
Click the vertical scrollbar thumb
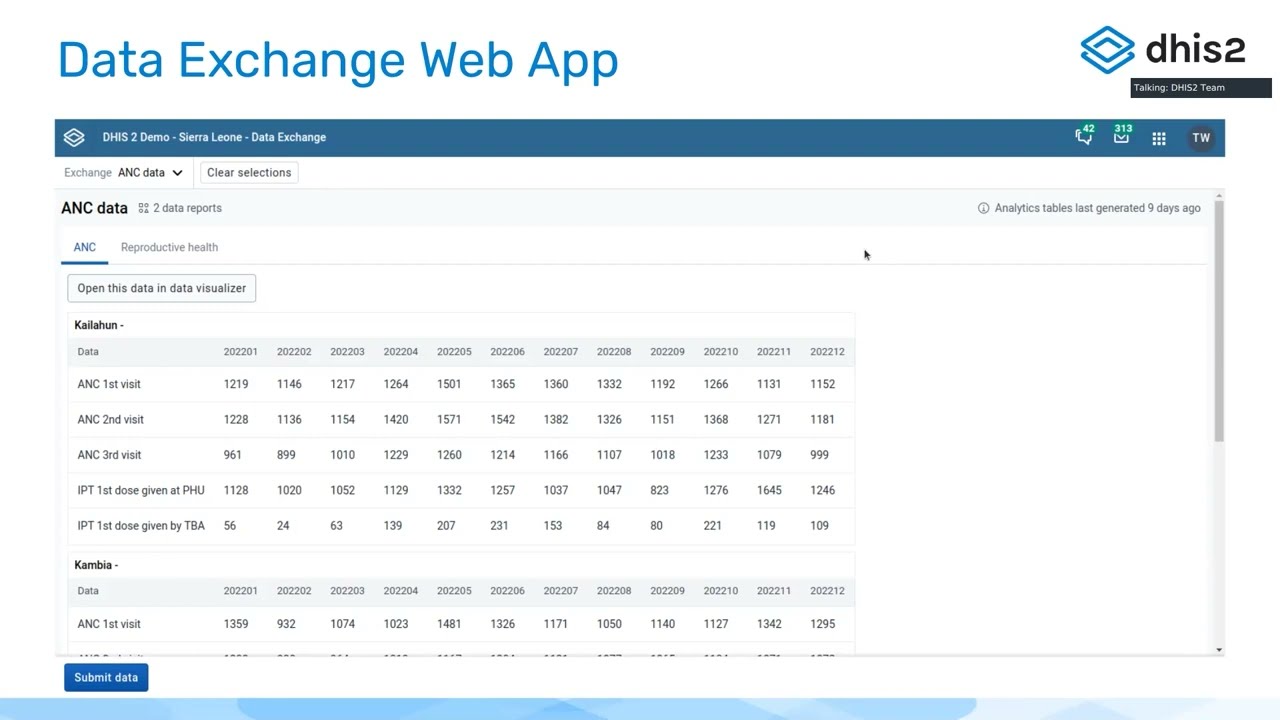tap(1219, 320)
